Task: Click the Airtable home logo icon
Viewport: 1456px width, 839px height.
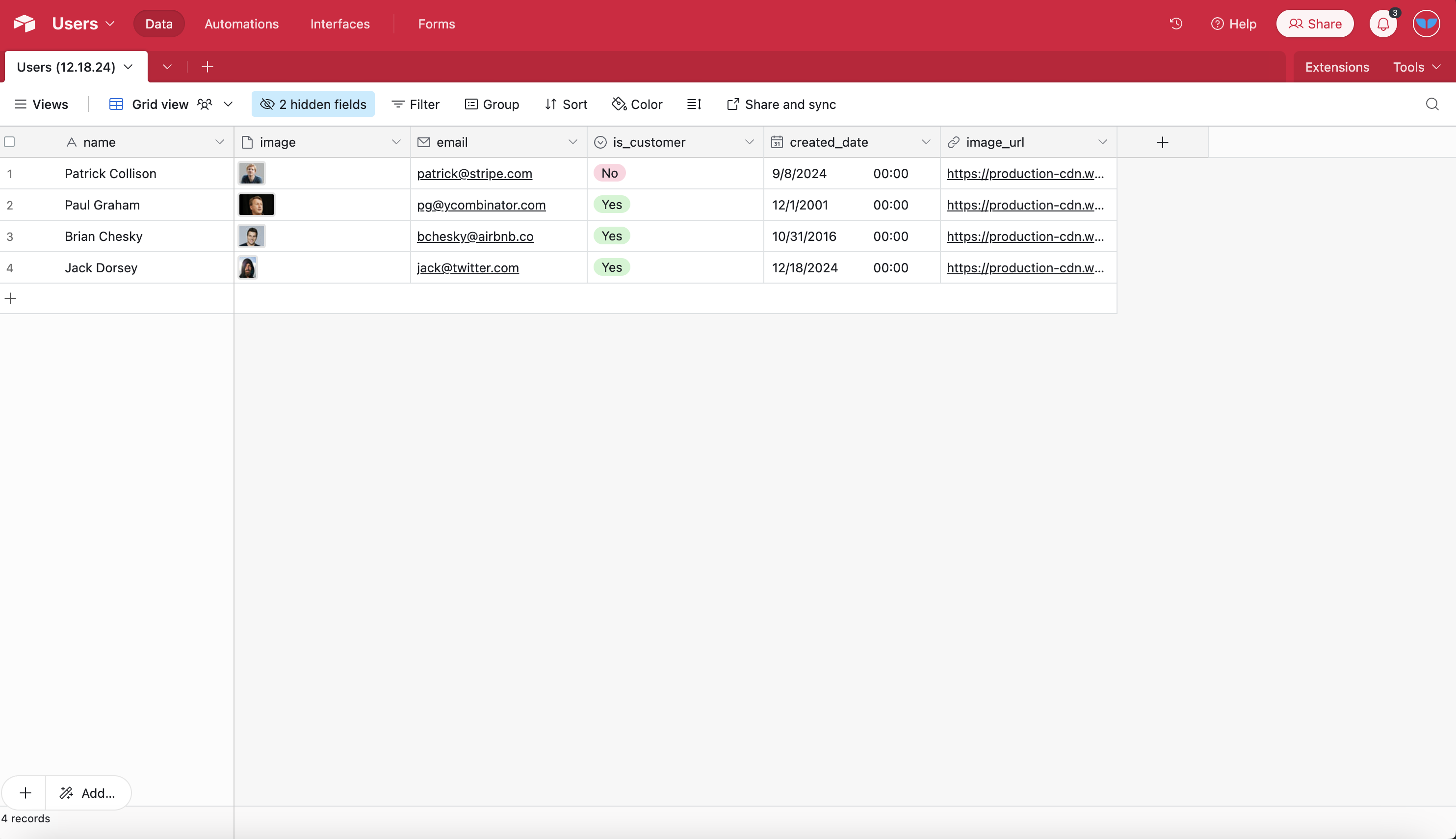Action: click(25, 24)
